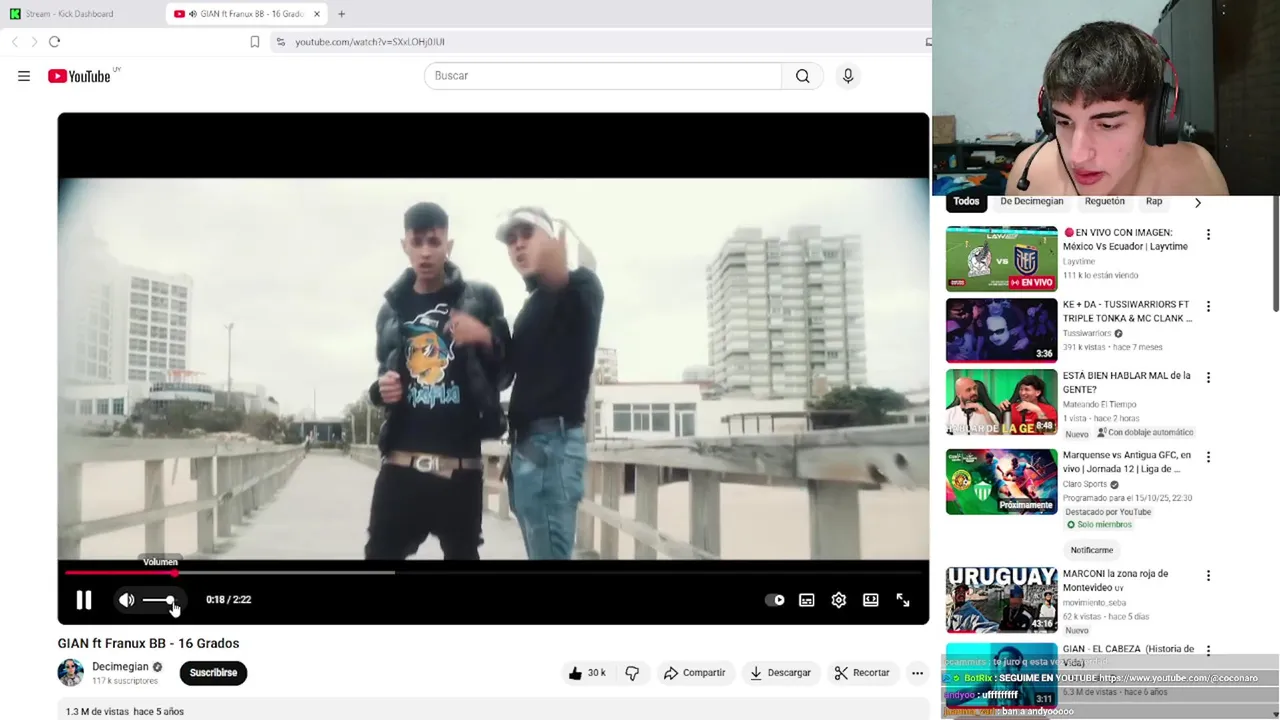Select the Todos filter chip
This screenshot has height=720, width=1280.
tap(966, 201)
